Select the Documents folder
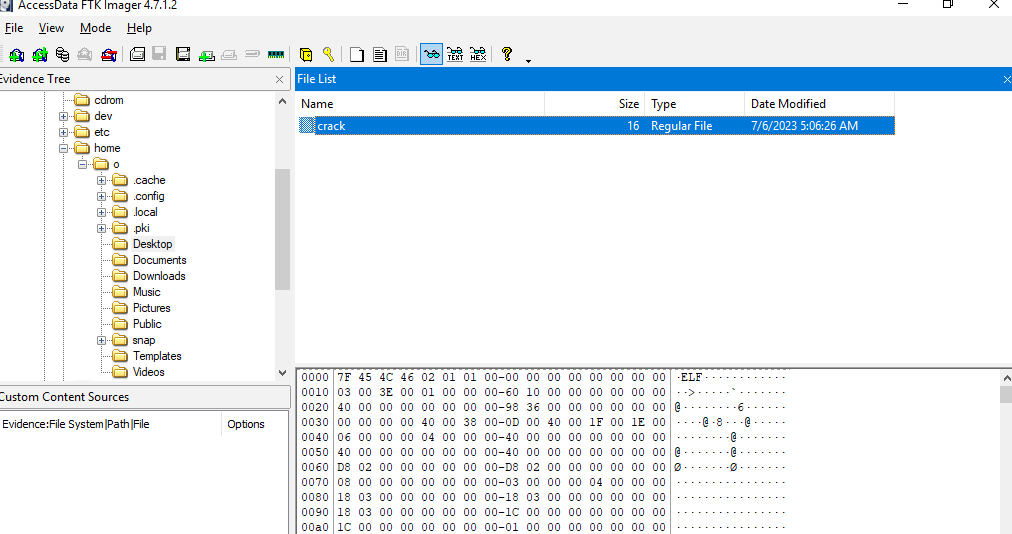1012x534 pixels. coord(159,260)
